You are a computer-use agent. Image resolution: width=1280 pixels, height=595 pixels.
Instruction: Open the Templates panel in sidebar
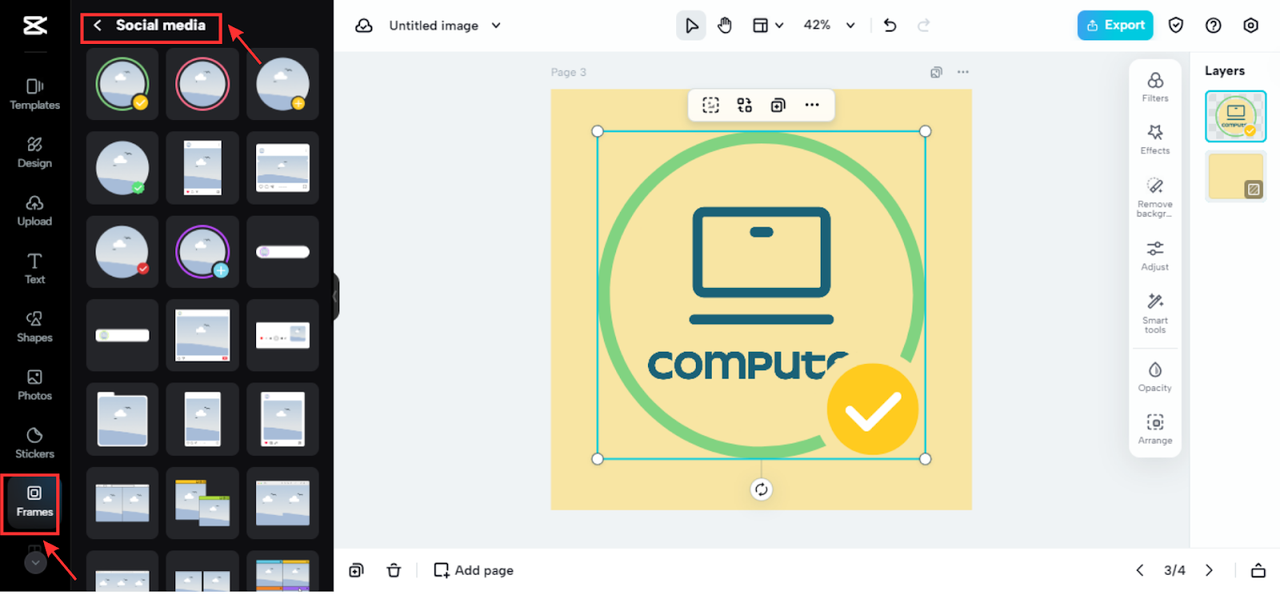35,94
